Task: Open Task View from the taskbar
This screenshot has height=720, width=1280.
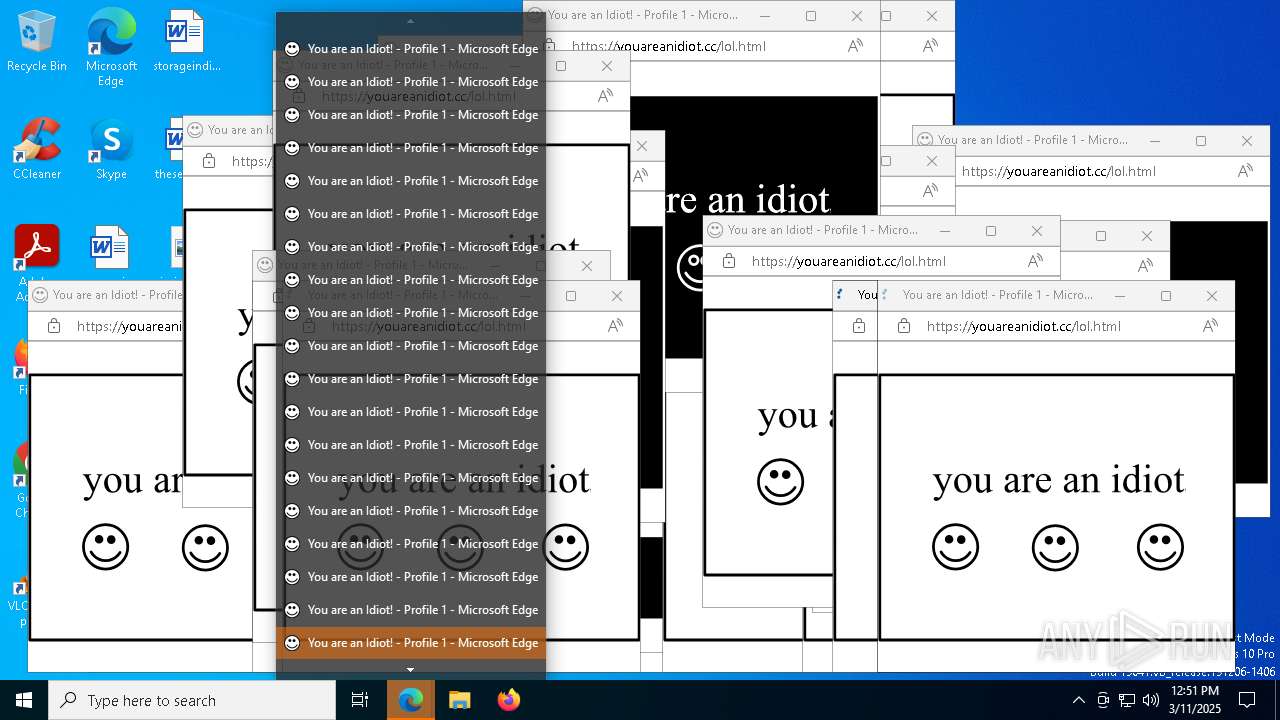Action: pyautogui.click(x=360, y=700)
